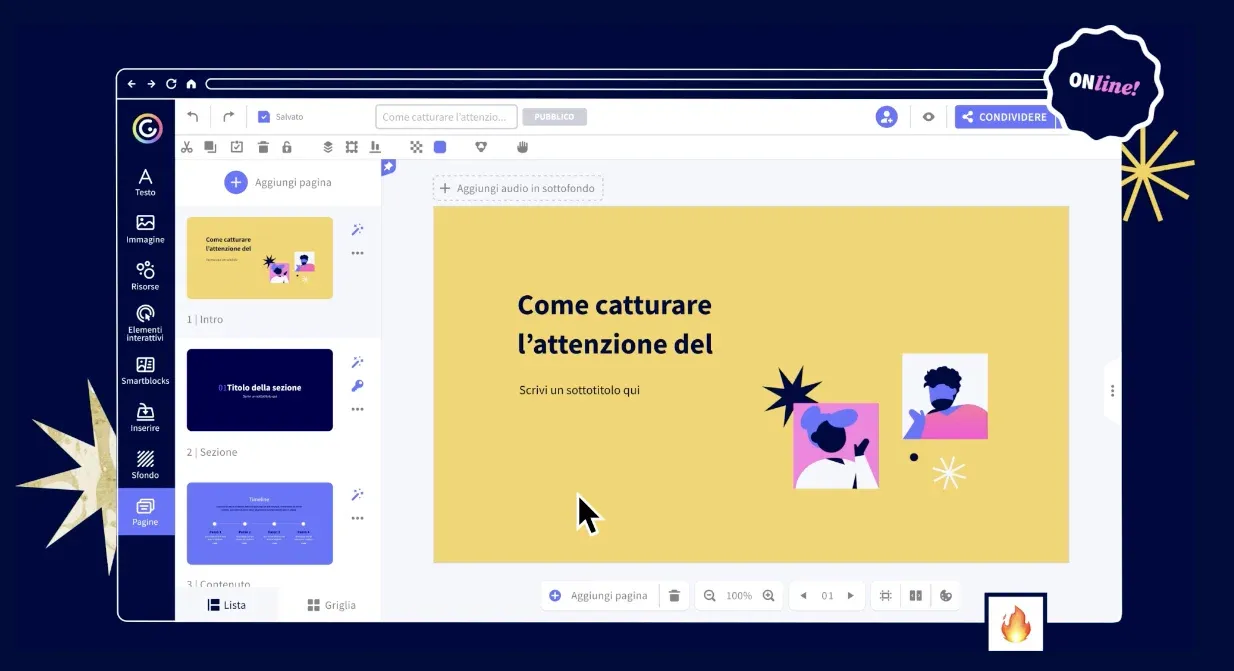Viewport: 1234px width, 671px height.
Task: Click the trash delete icon in the toolbar
Action: pos(263,147)
